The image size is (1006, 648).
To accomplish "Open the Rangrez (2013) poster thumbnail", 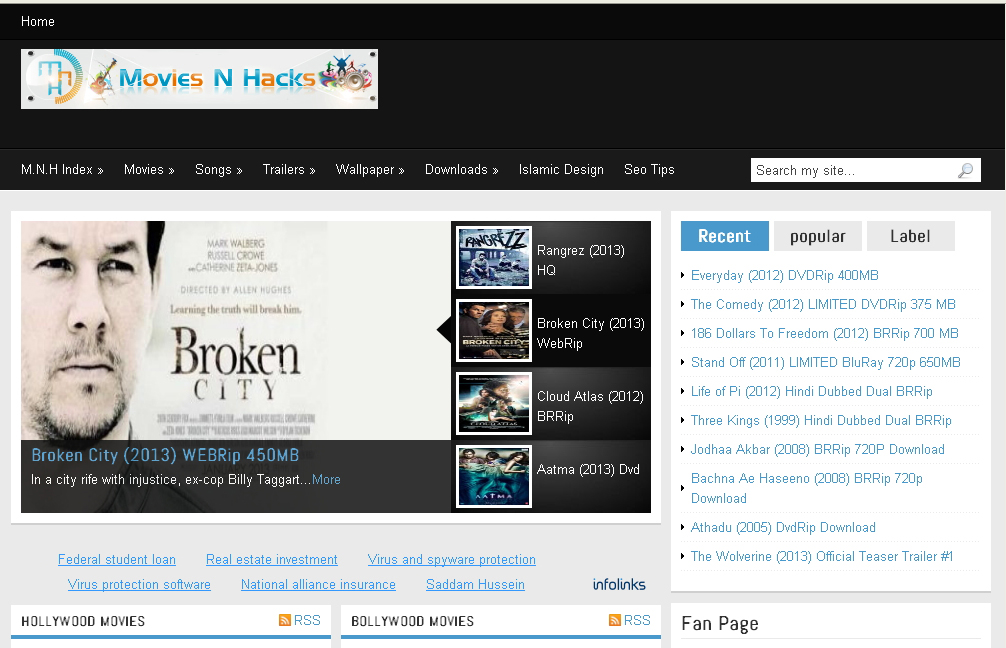I will (494, 257).
